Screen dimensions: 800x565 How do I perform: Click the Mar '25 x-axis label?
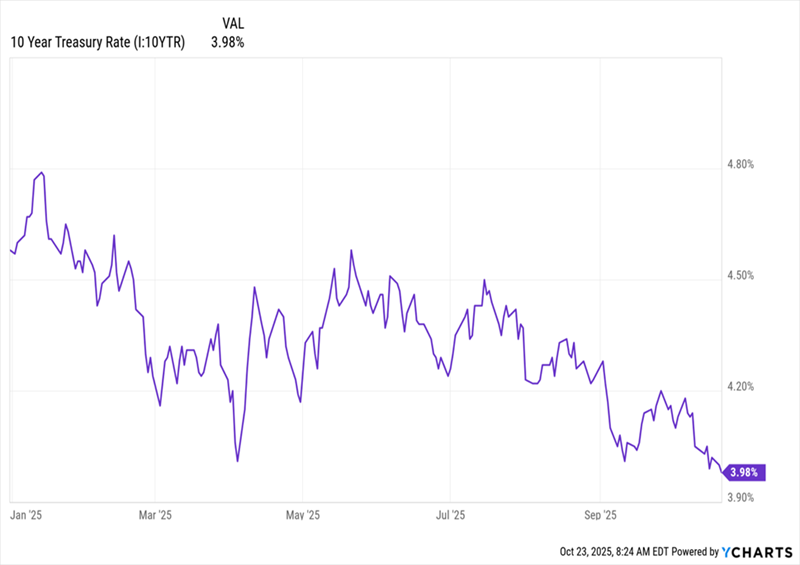155,516
